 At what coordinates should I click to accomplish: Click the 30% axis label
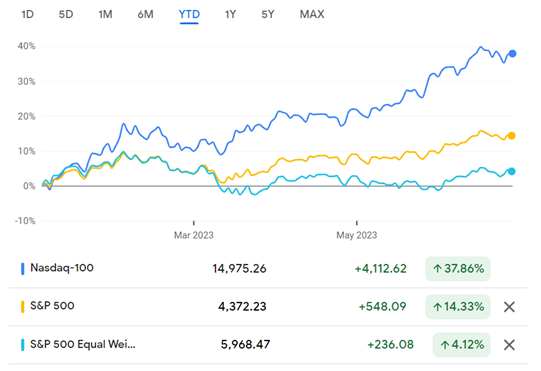pyautogui.click(x=27, y=81)
